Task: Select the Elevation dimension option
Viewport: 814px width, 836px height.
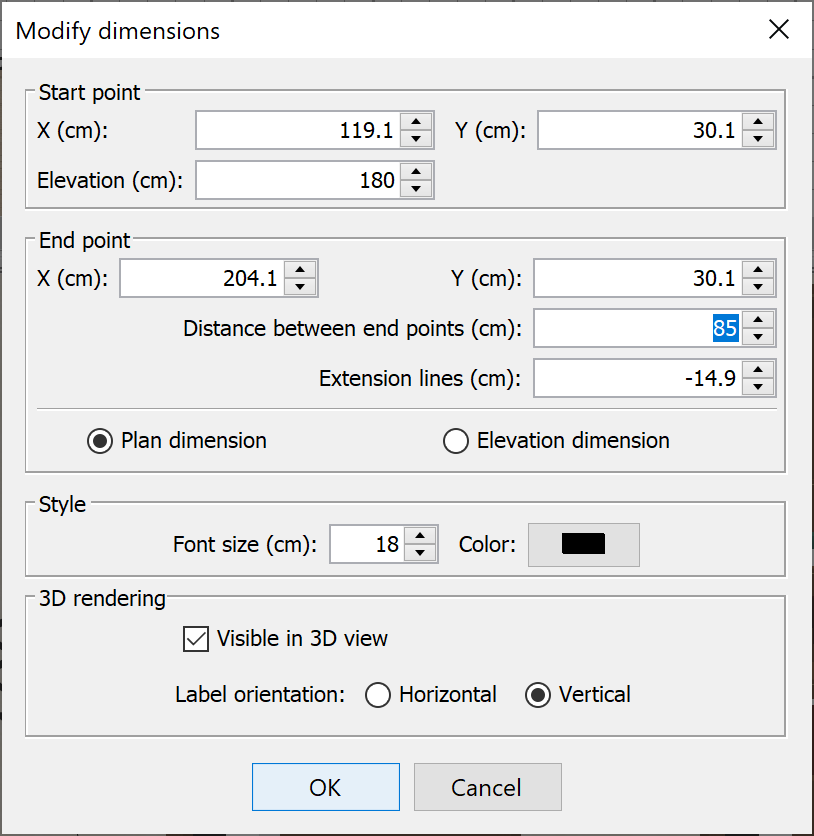Action: (x=456, y=440)
